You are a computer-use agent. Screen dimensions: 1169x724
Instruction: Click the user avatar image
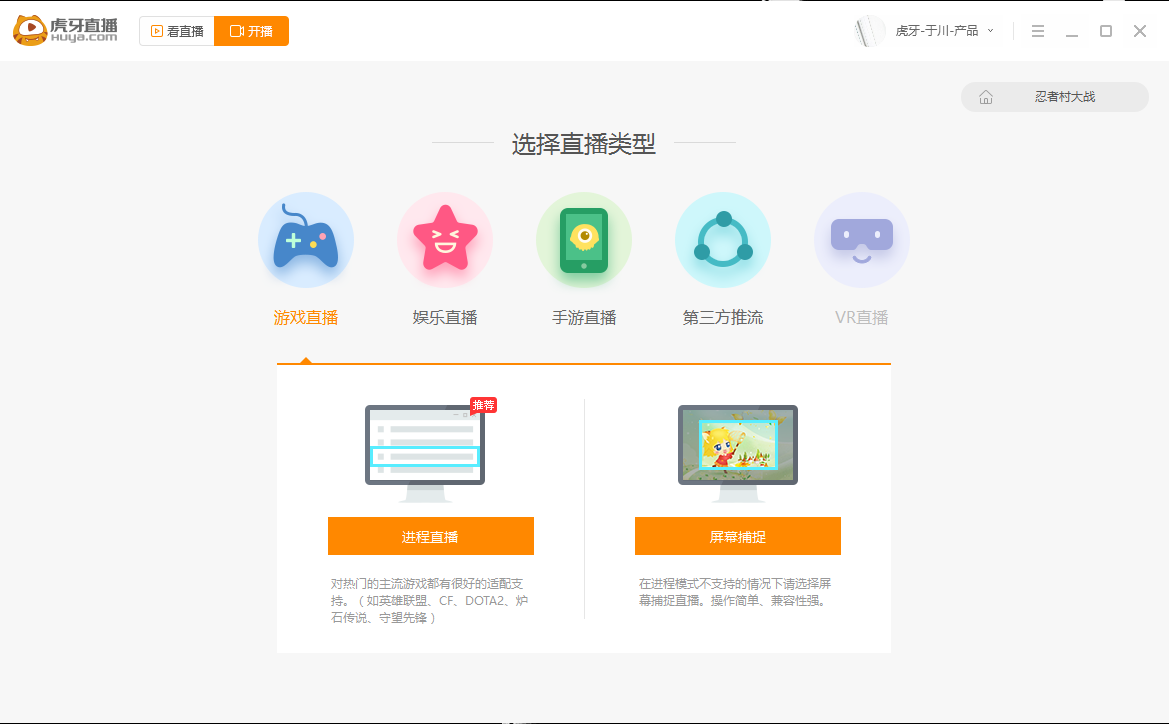point(869,31)
